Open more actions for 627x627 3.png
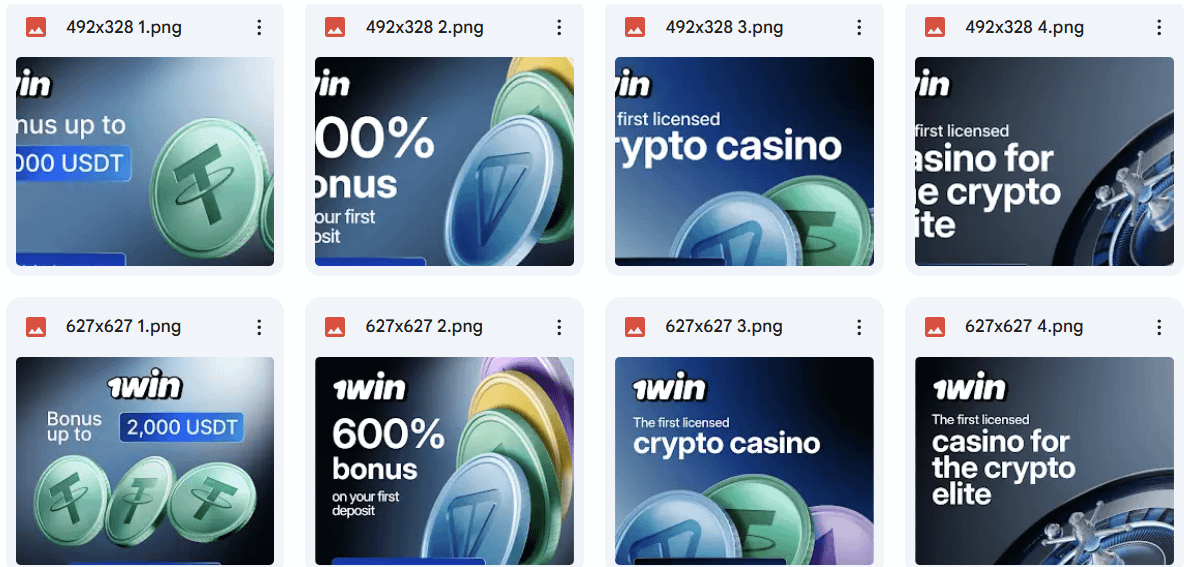 point(859,327)
